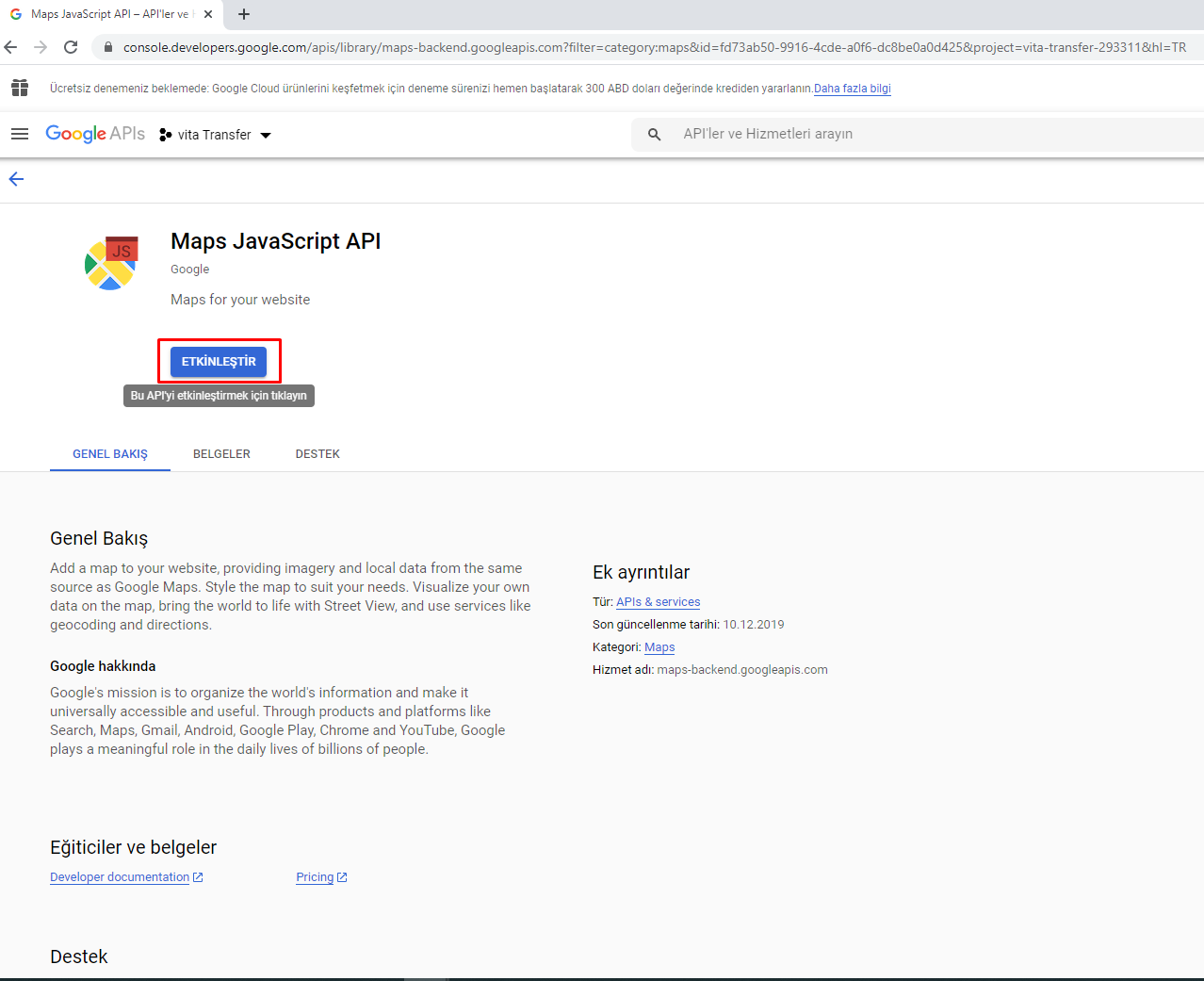Click the Google APIs logo
Screen dimensions: 1204x981
pos(95,134)
